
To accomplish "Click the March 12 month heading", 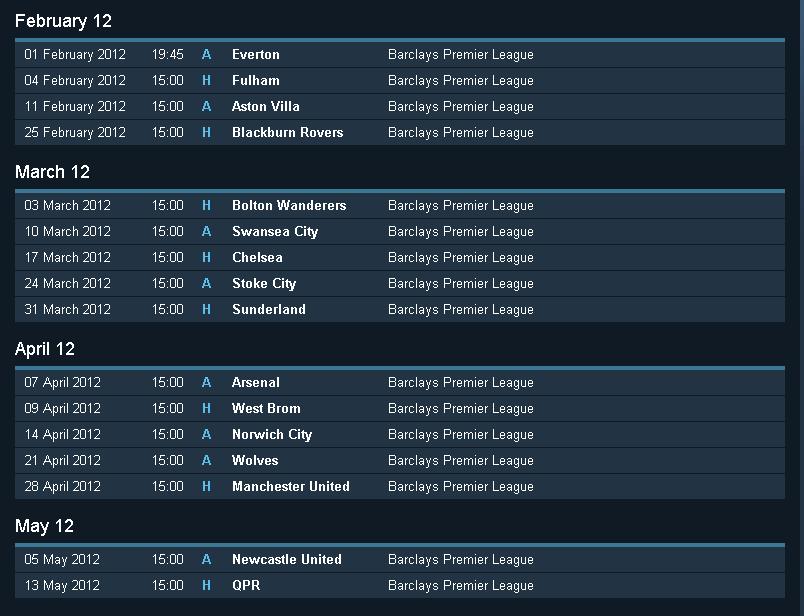I will tap(53, 172).
